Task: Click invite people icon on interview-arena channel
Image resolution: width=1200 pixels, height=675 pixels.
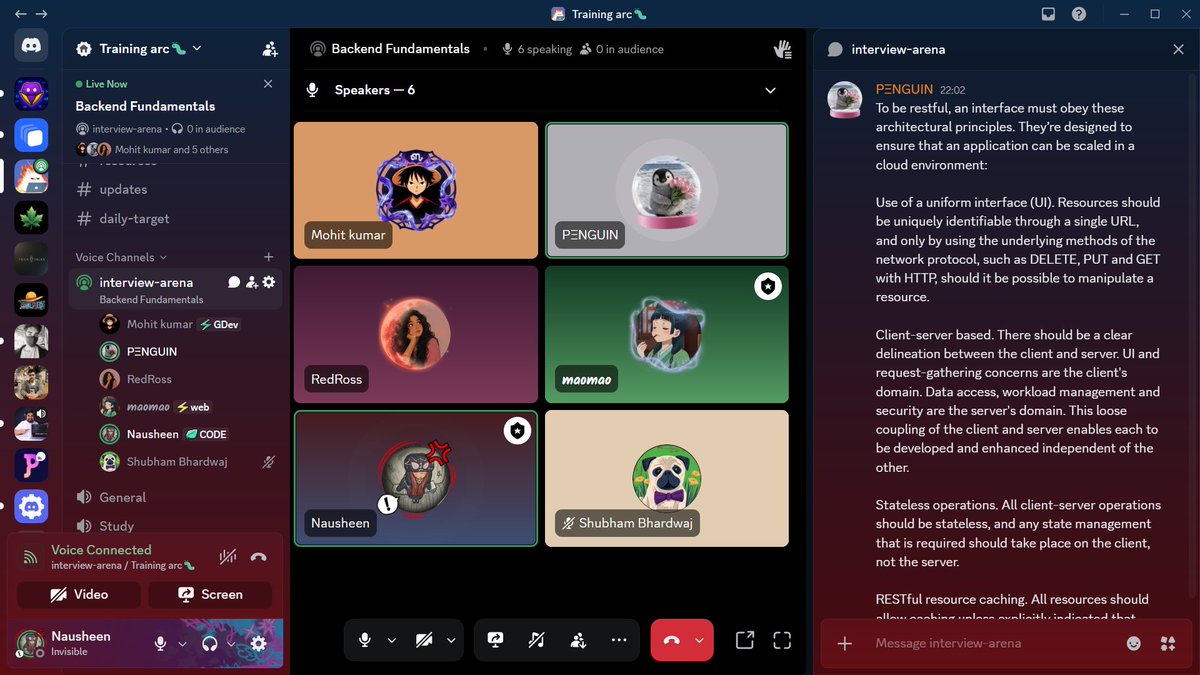Action: 251,282
